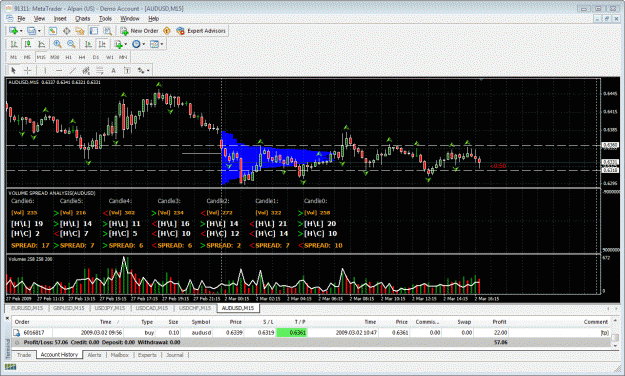This screenshot has width=625, height=376.
Task: Select the Crosshair tool
Action: [x=28, y=71]
